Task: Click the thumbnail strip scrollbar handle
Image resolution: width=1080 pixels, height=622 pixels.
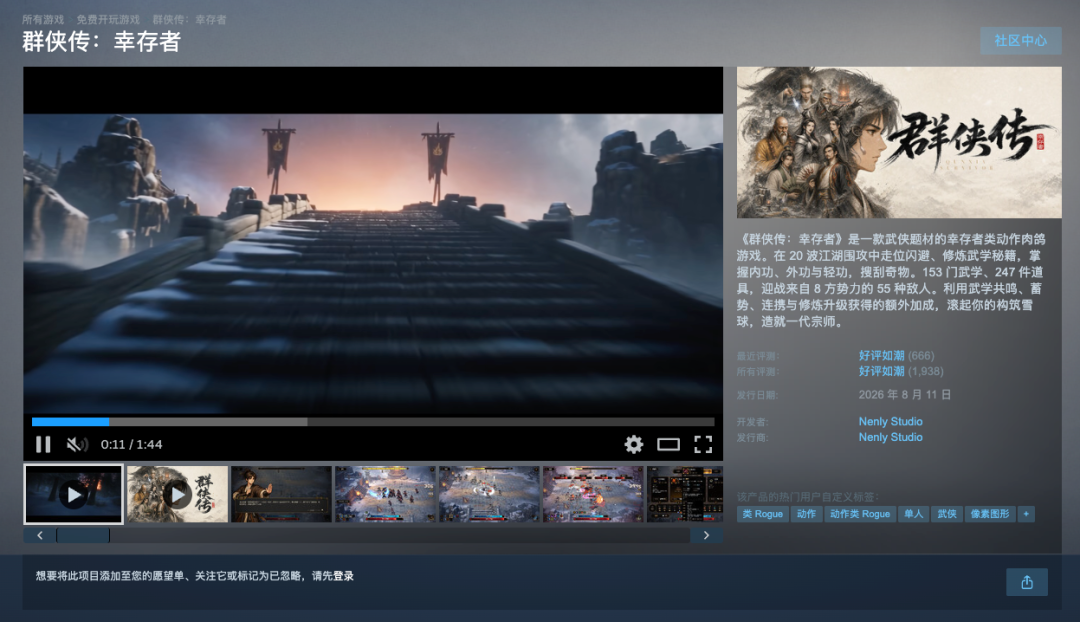Action: pyautogui.click(x=83, y=535)
